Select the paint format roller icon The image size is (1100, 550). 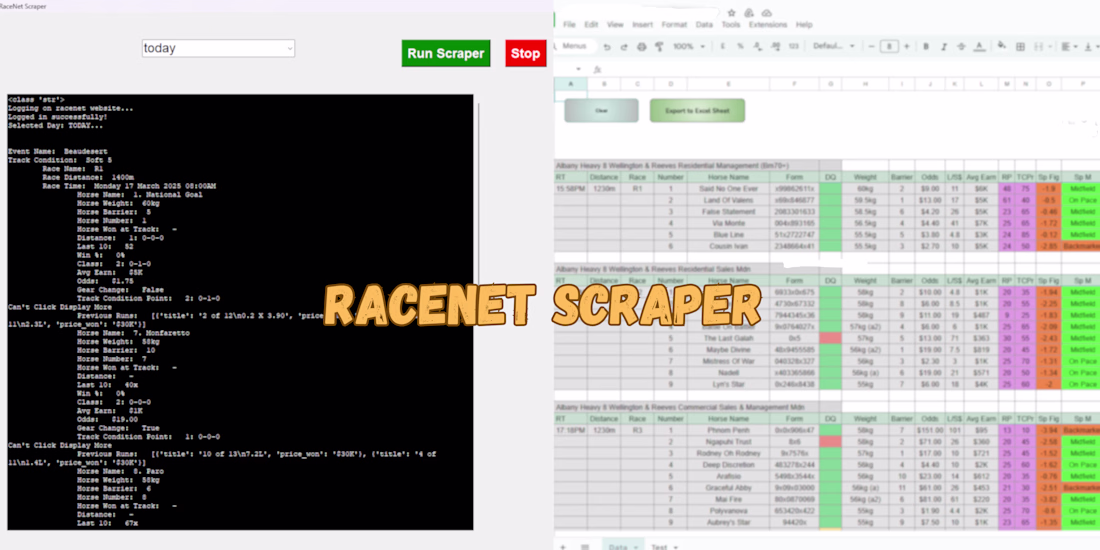tap(659, 46)
